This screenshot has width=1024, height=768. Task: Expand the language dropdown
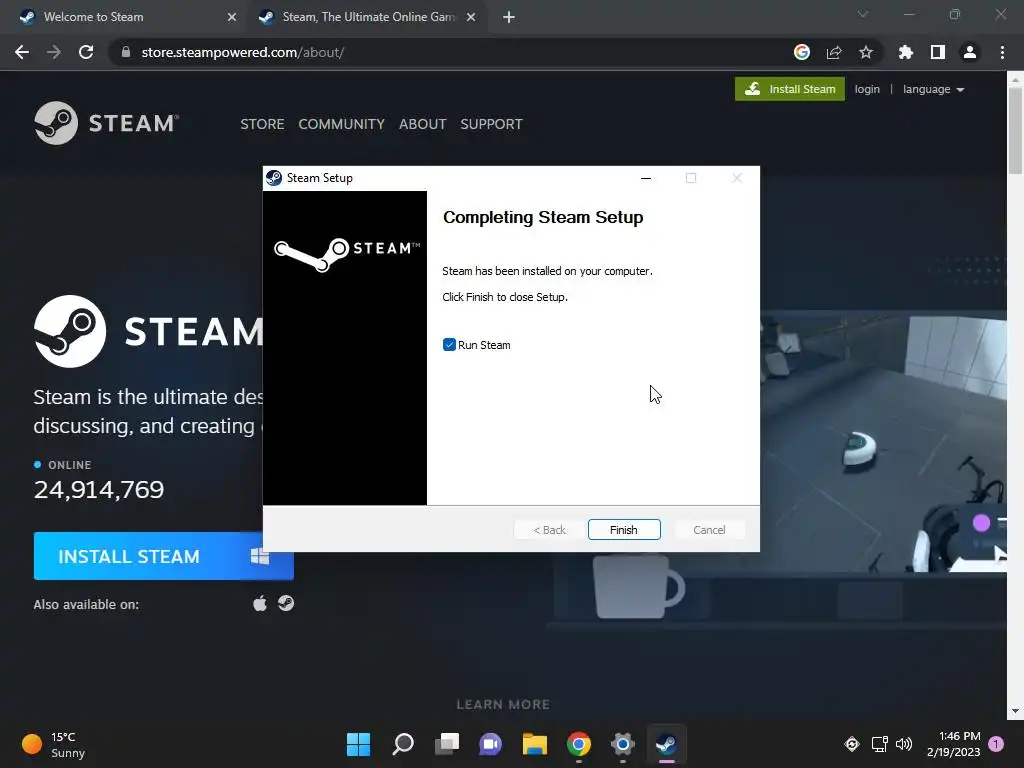click(x=933, y=89)
